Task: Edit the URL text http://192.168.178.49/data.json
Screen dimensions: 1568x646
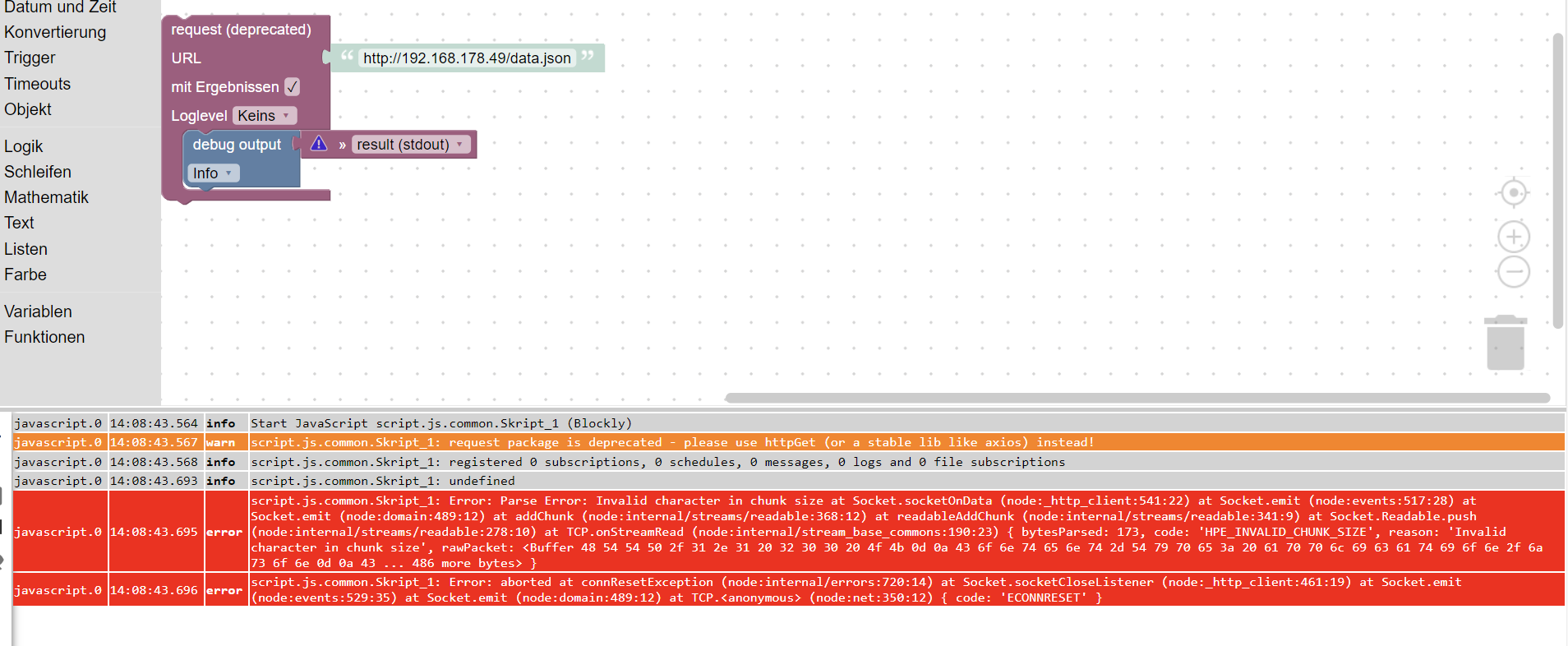Action: [467, 58]
